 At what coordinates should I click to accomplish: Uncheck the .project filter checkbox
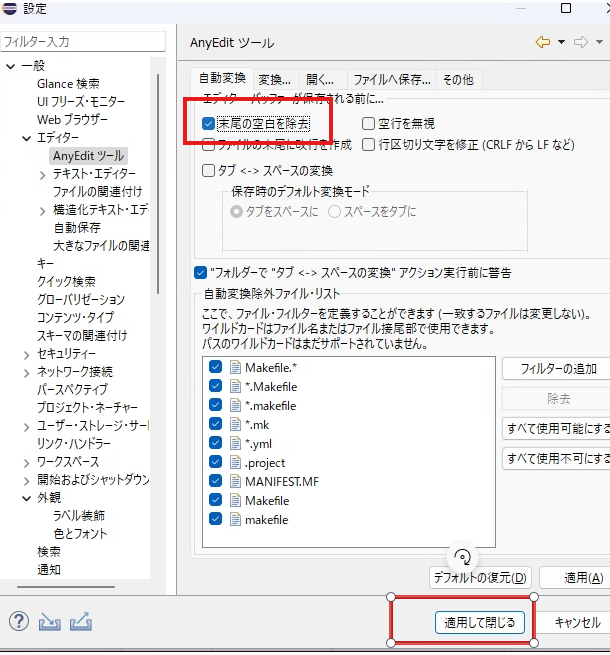coord(215,462)
